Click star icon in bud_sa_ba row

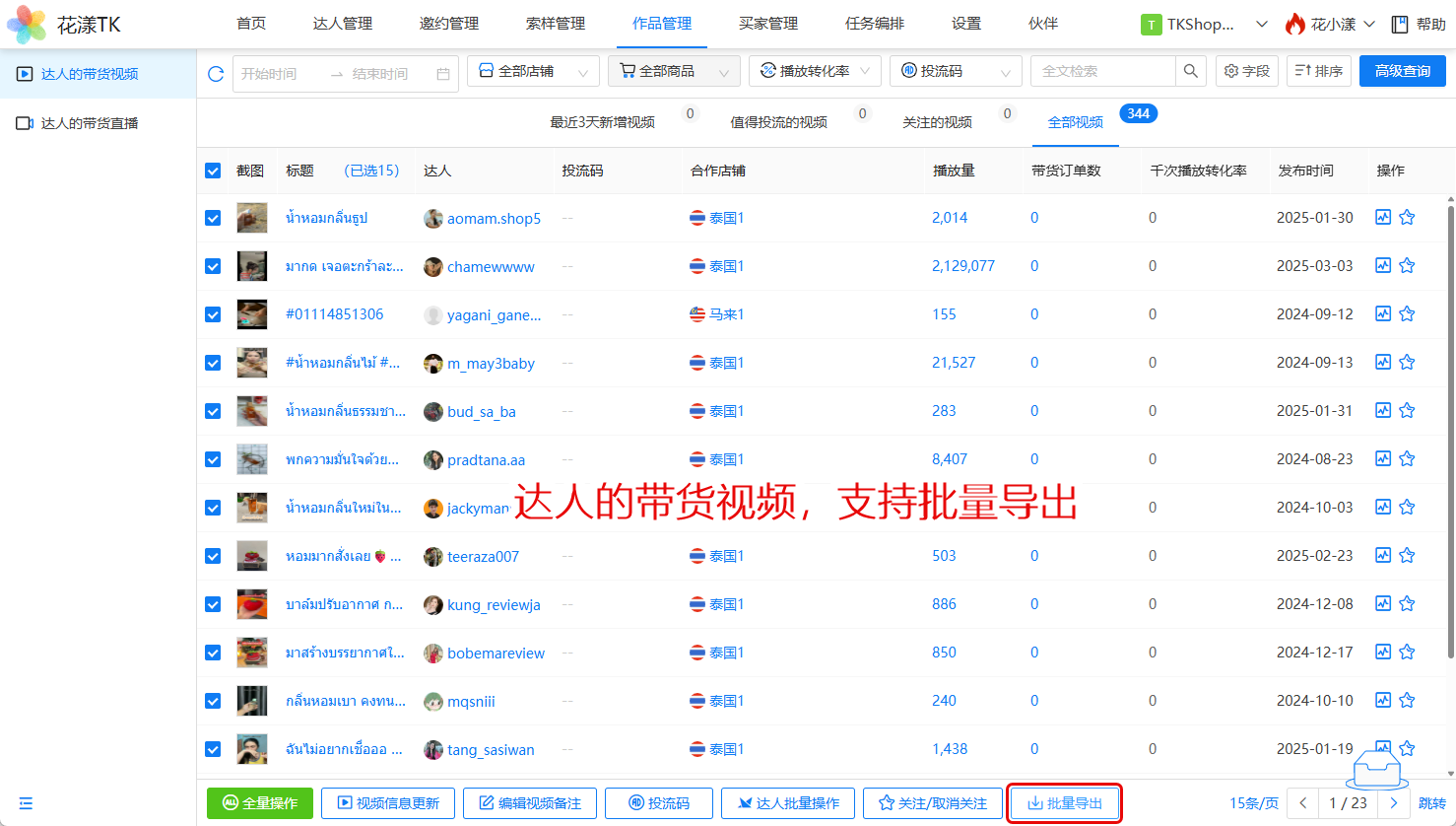(1407, 411)
